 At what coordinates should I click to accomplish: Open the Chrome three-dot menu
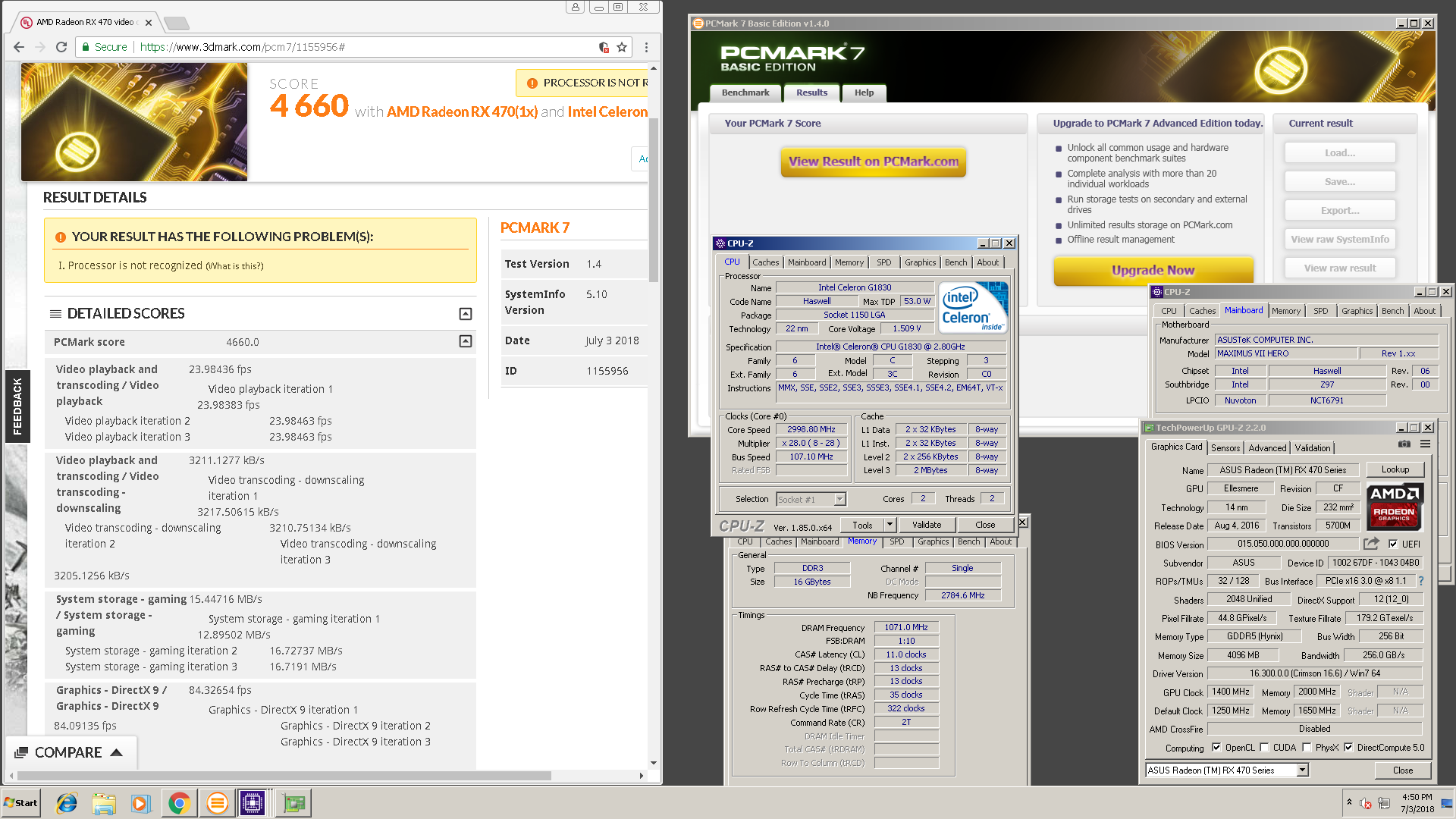646,47
